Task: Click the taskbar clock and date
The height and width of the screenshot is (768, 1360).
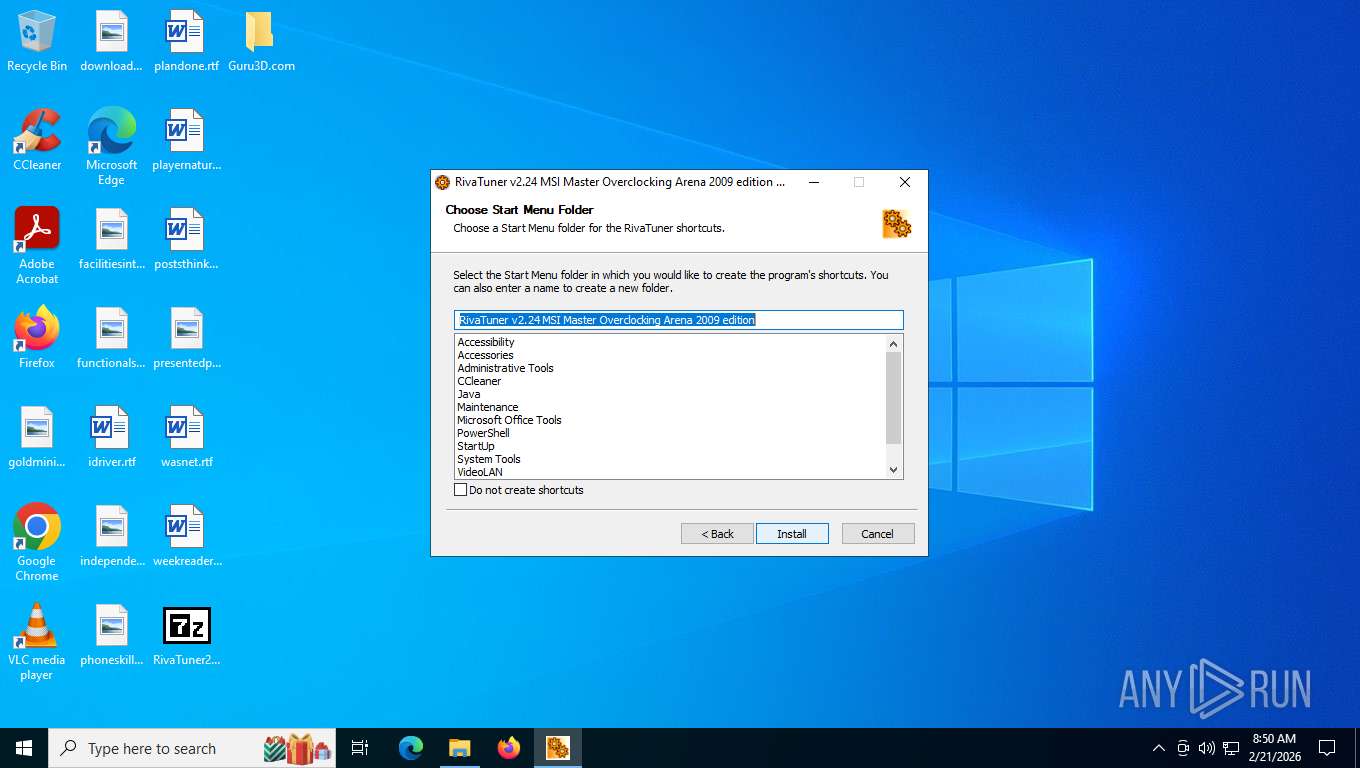Action: click(x=1273, y=748)
